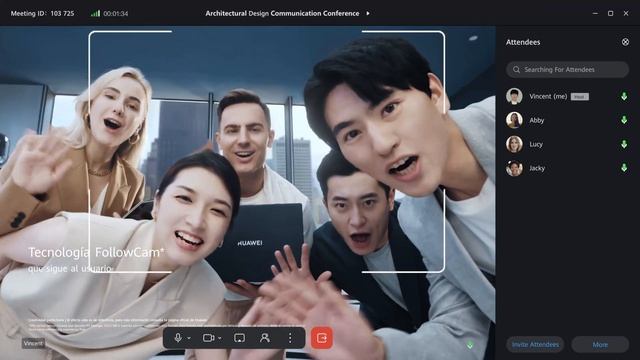Mute the microphone in the meeting toolbar

pos(178,338)
